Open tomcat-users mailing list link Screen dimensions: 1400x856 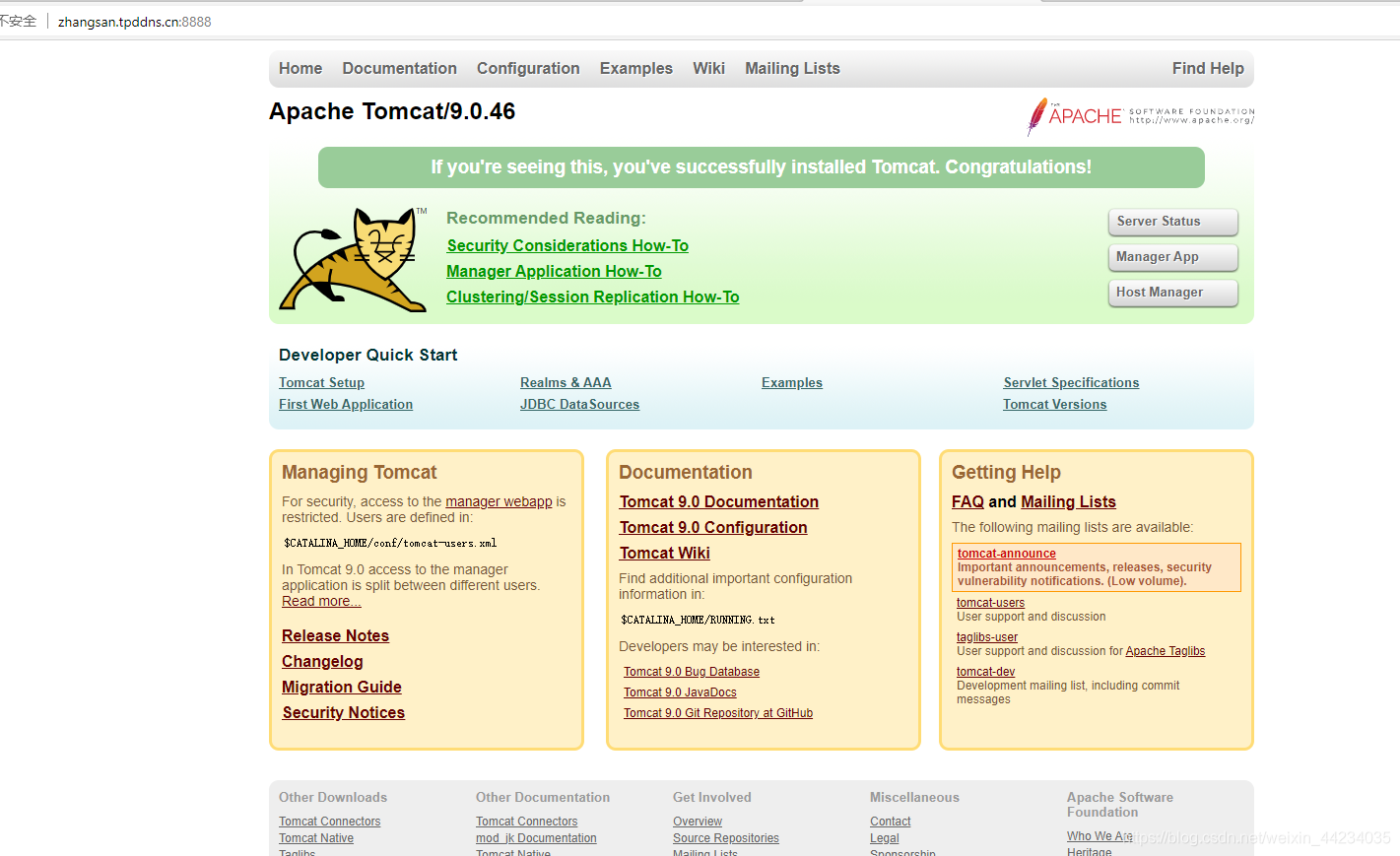tap(990, 603)
